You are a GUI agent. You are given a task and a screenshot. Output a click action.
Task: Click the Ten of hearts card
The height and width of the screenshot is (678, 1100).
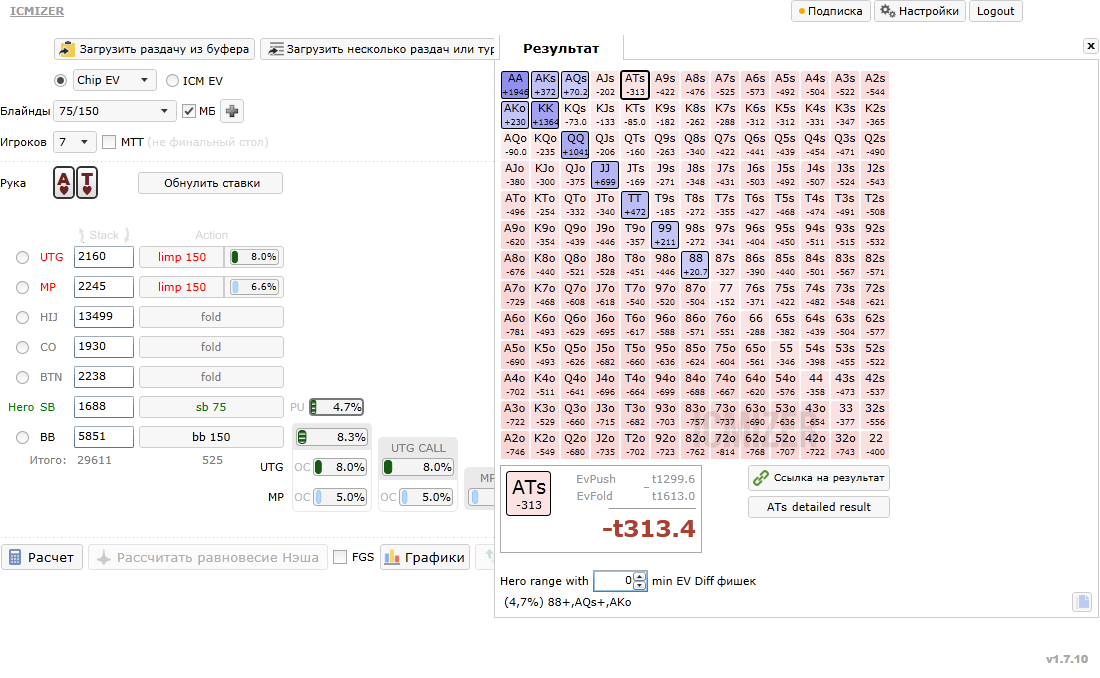coord(87,183)
